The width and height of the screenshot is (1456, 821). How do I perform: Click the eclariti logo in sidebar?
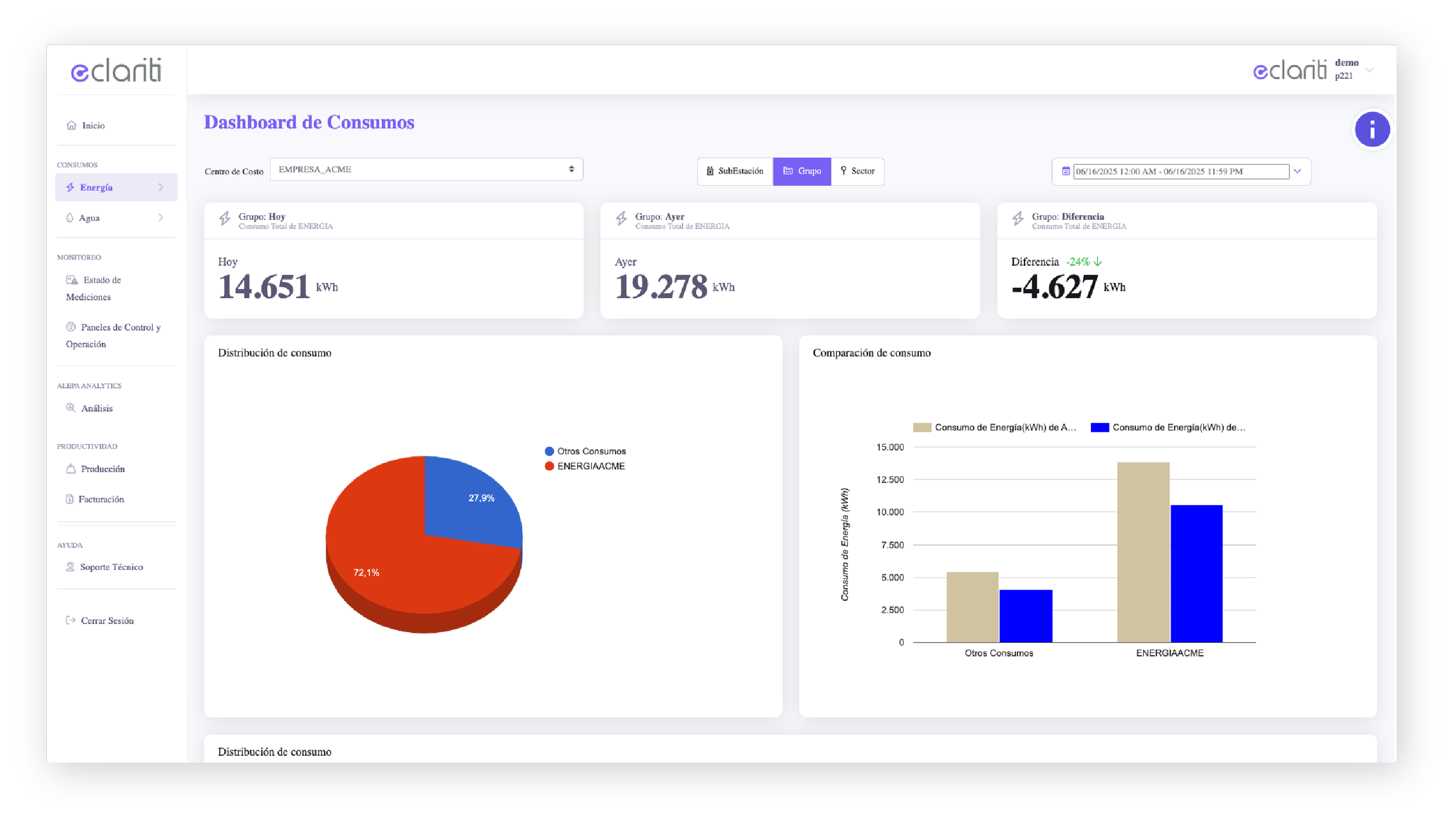click(x=116, y=71)
